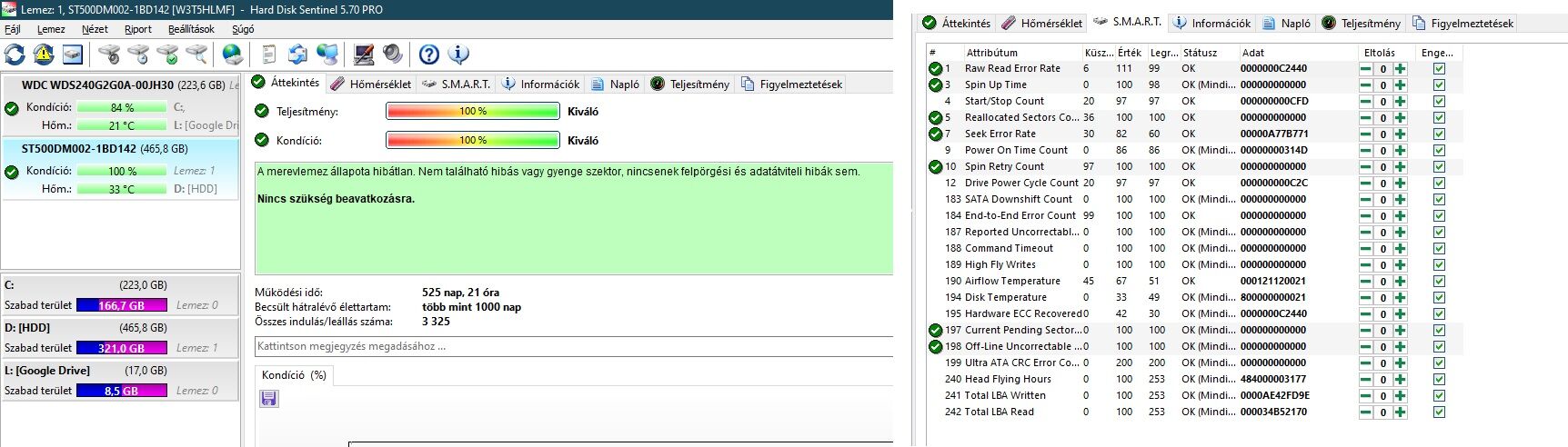The width and height of the screenshot is (1568, 447).
Task: Open configuration via the laptop-and-screwdriver icon
Action: pyautogui.click(x=364, y=55)
